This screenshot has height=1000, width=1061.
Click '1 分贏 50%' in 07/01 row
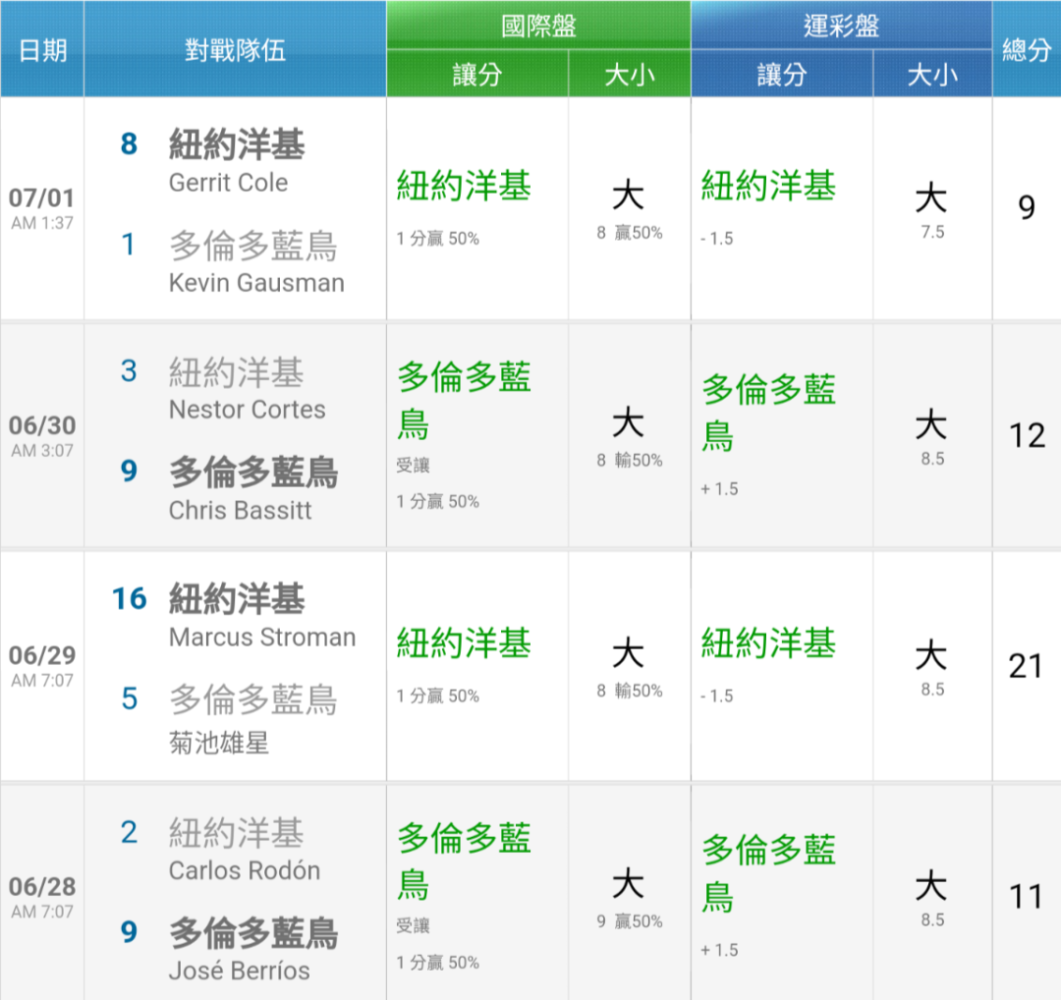(438, 238)
